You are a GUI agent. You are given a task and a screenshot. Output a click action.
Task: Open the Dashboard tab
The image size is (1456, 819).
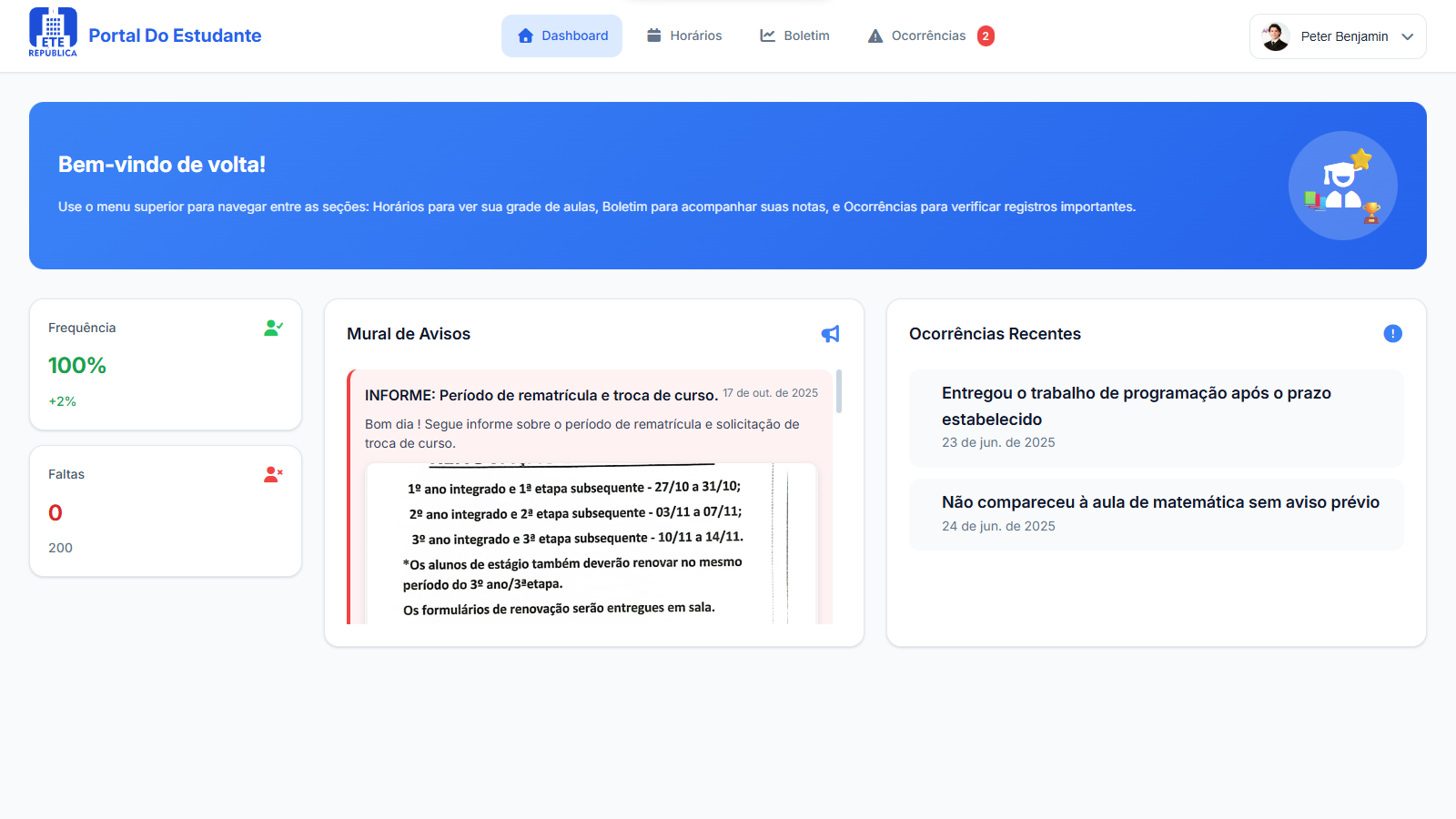(x=561, y=36)
